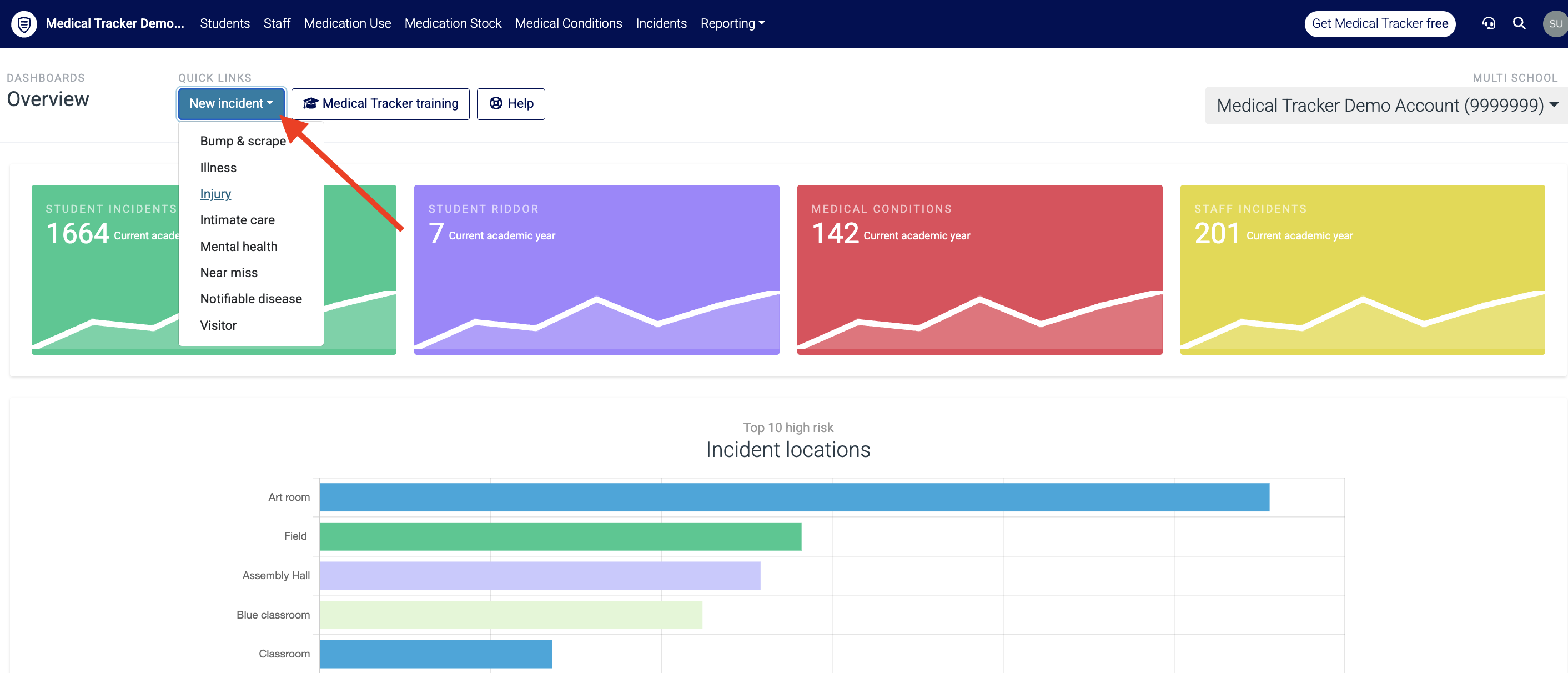Expand the Reporting menu
This screenshot has height=673, width=1568.
[732, 23]
